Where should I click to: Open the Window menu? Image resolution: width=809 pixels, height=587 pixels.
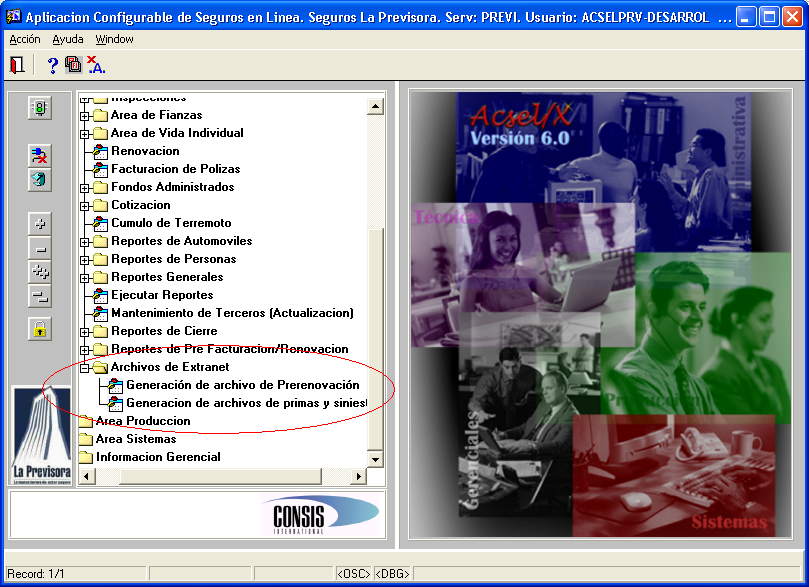coord(114,39)
